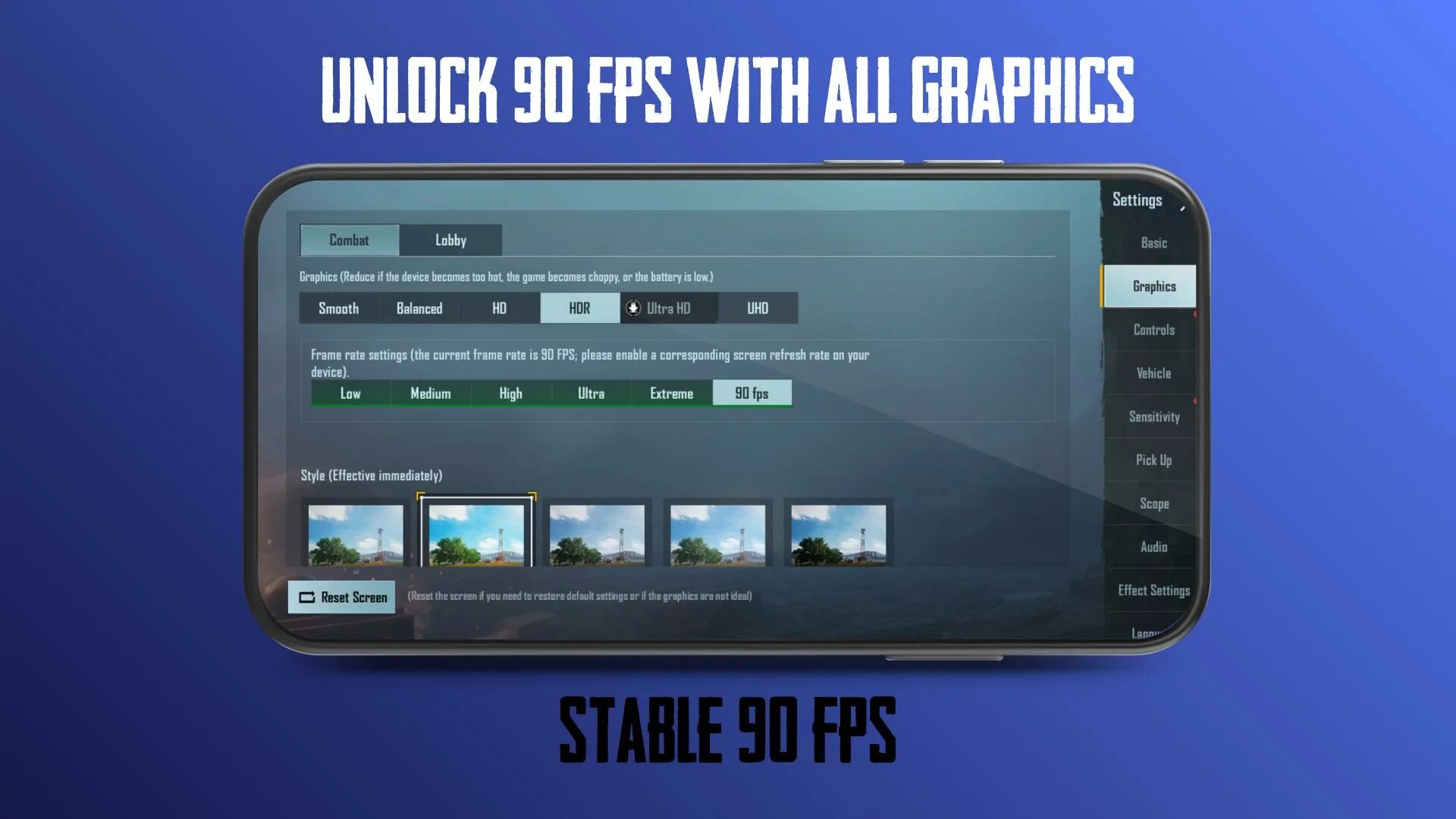Select HDR graphics quality option

(579, 307)
